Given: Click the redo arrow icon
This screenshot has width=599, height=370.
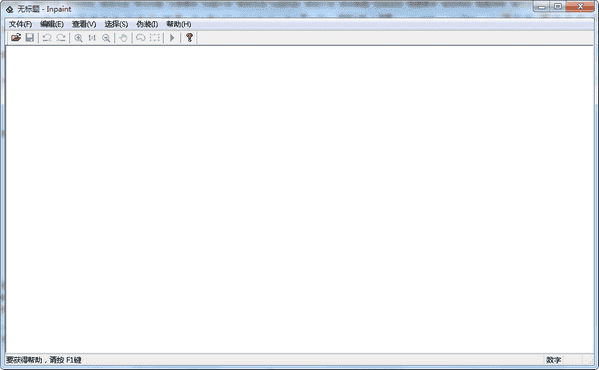Looking at the screenshot, I should click(61, 37).
